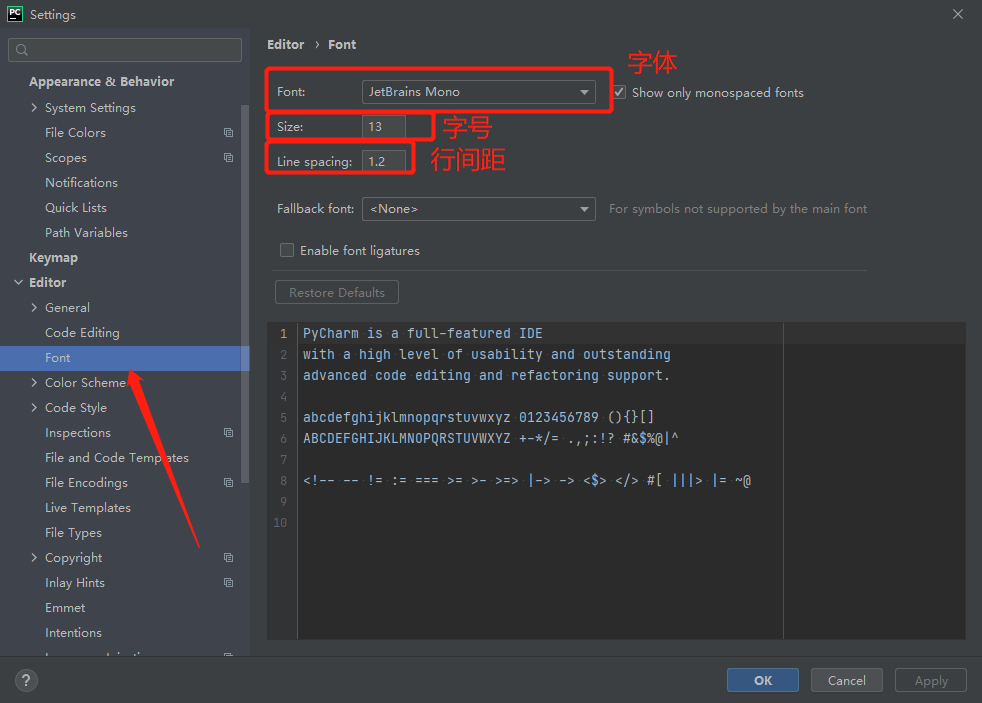Image resolution: width=982 pixels, height=703 pixels.
Task: Click the project-level icon beside File Colors
Action: tap(229, 133)
